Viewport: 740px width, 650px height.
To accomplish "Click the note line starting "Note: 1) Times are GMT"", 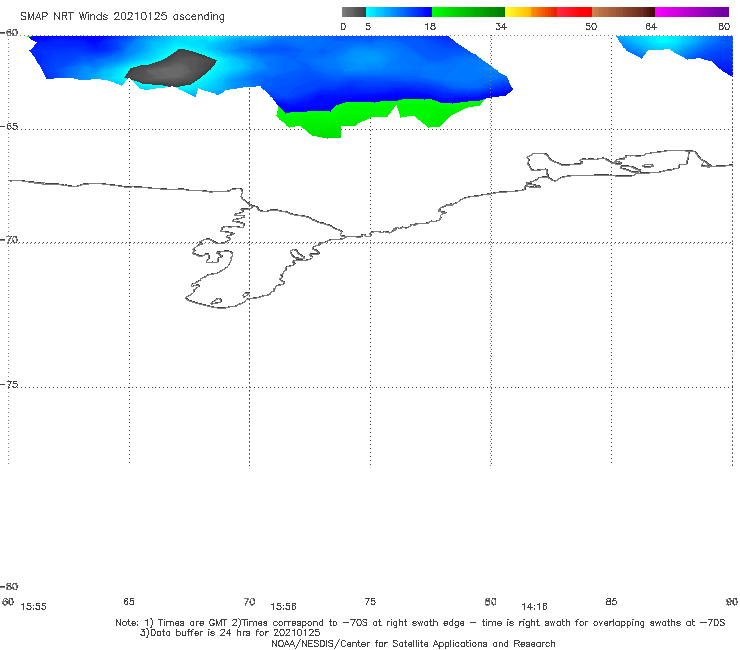I will [x=420, y=623].
